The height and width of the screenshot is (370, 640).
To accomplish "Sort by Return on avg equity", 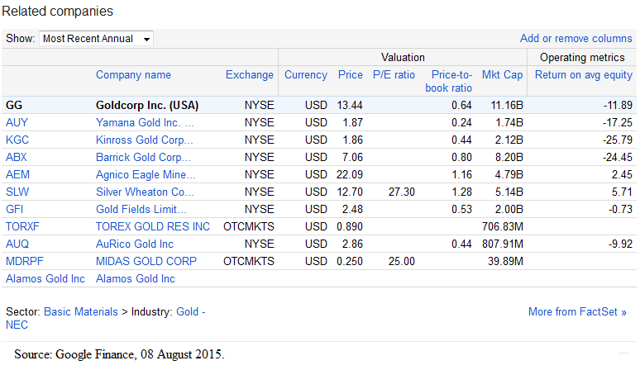I will tap(583, 75).
